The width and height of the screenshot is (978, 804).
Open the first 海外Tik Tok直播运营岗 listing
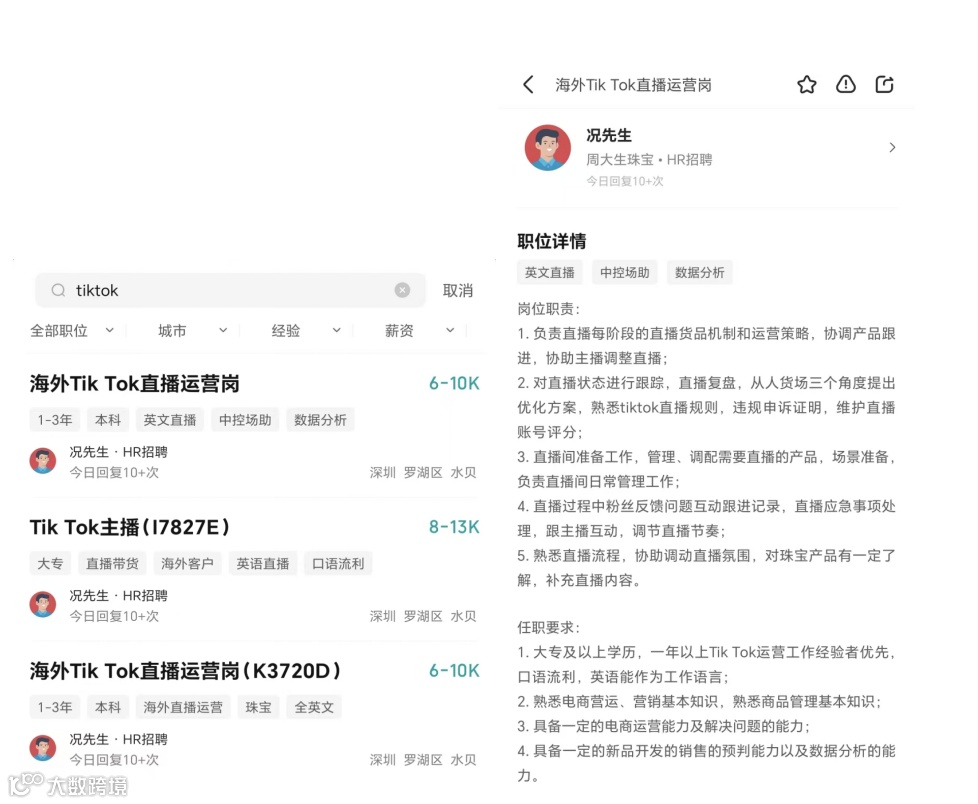(135, 384)
